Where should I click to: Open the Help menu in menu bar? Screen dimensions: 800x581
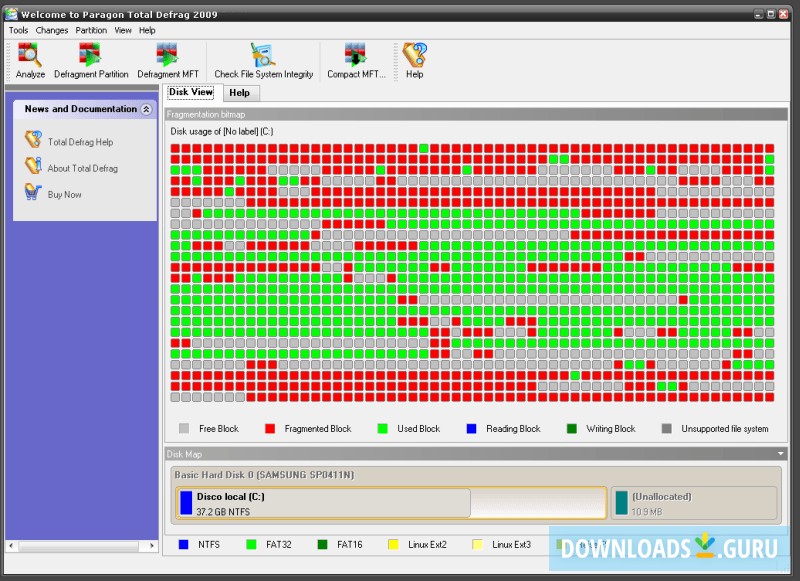[x=147, y=30]
